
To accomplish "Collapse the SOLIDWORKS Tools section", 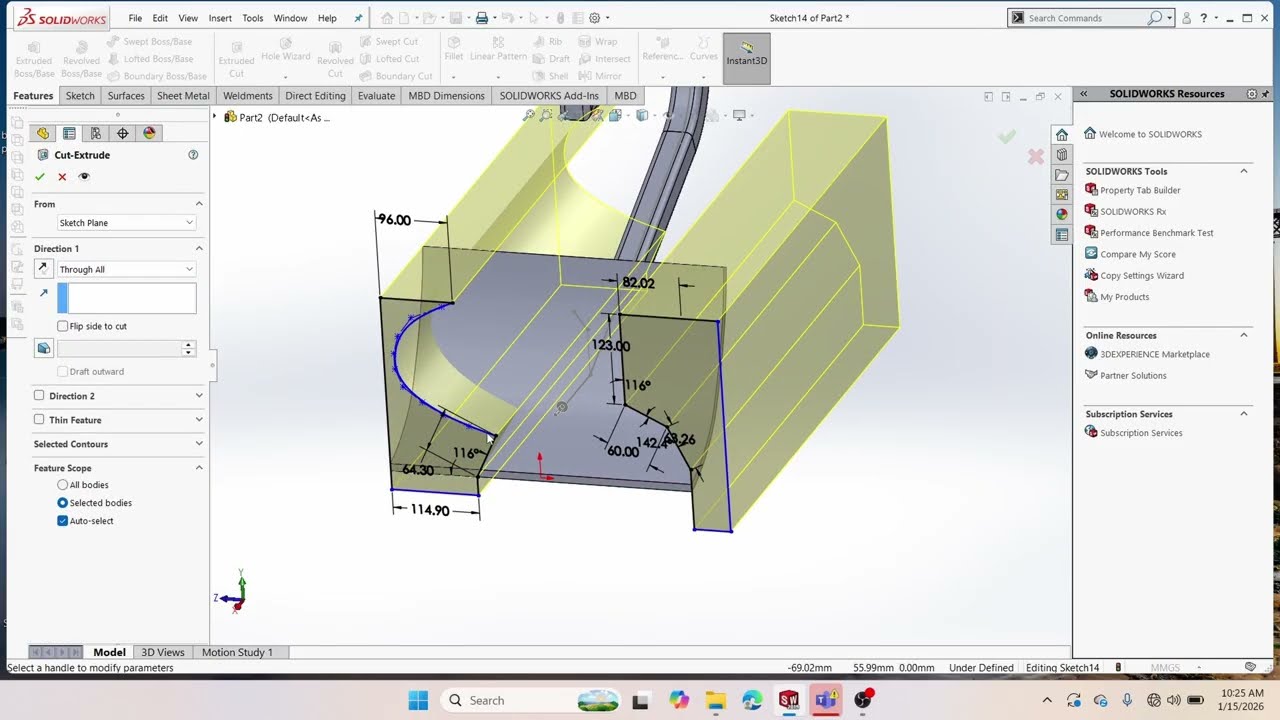I will click(1244, 171).
